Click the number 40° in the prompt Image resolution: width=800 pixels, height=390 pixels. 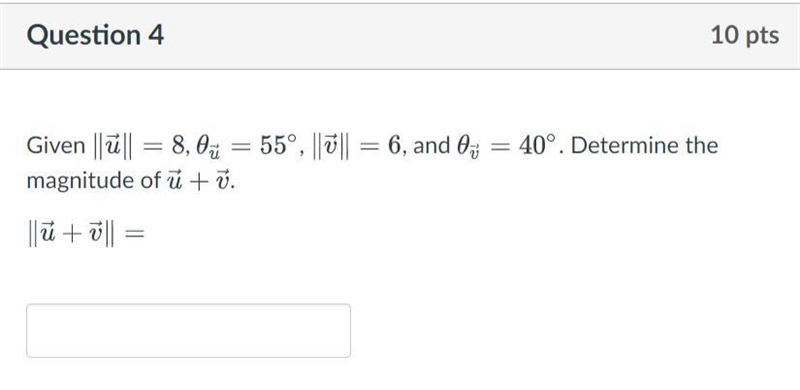(x=537, y=145)
